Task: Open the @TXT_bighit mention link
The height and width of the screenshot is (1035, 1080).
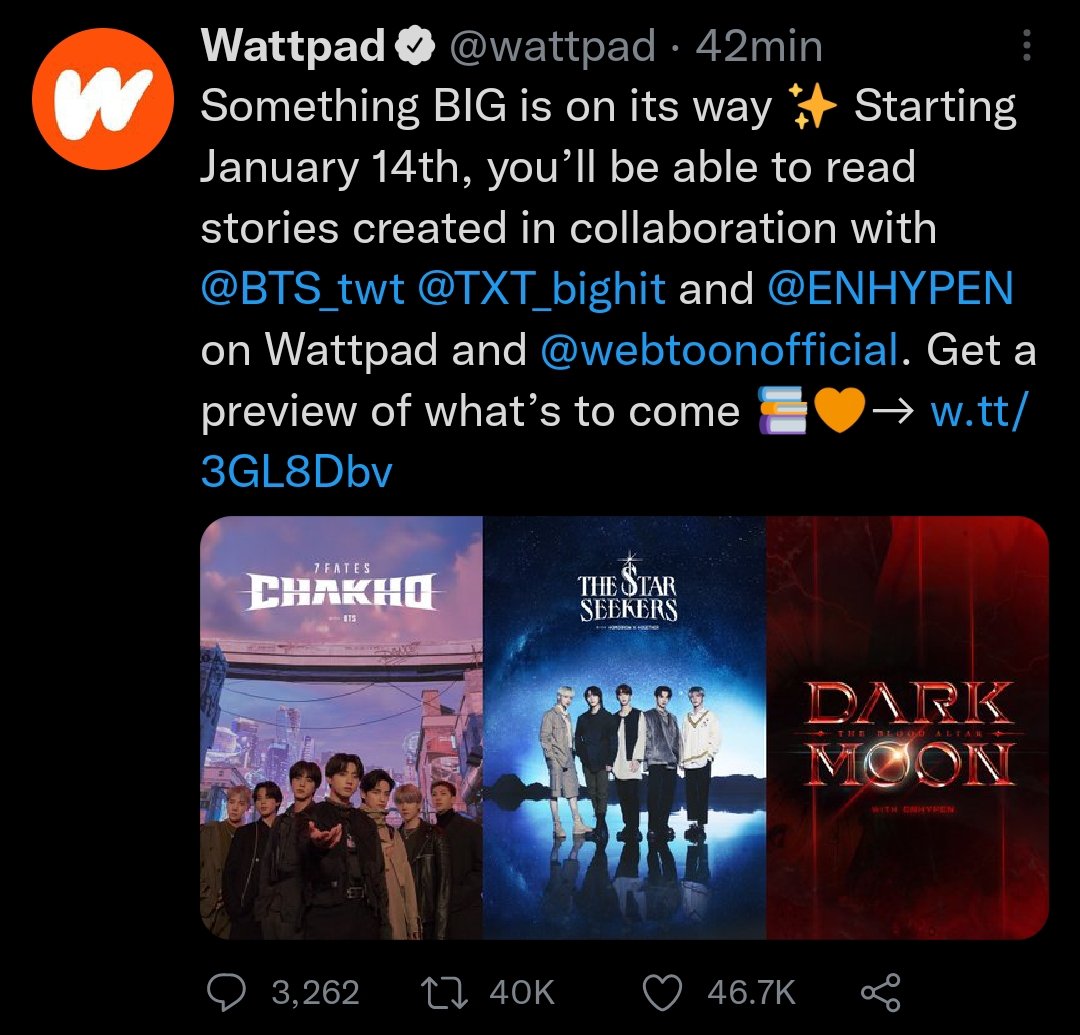Action: (x=541, y=289)
